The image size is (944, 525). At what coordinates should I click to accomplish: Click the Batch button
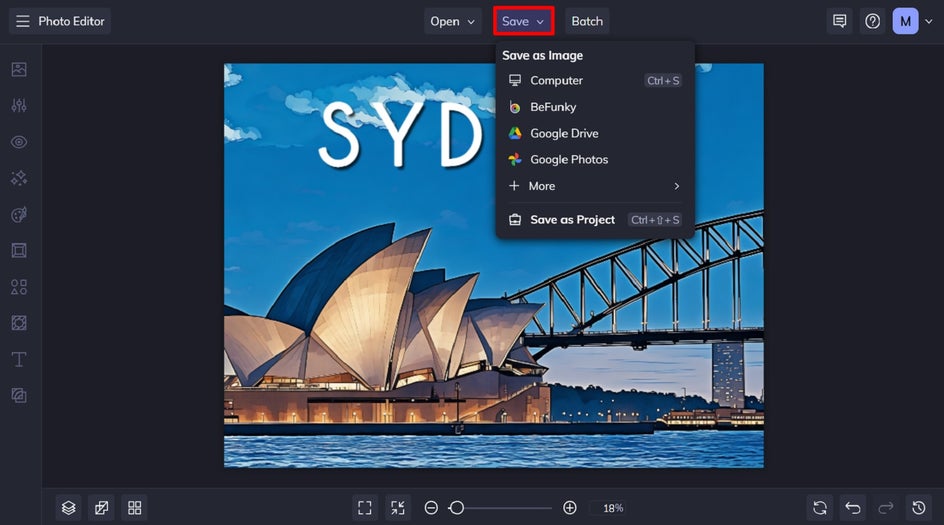coord(587,21)
